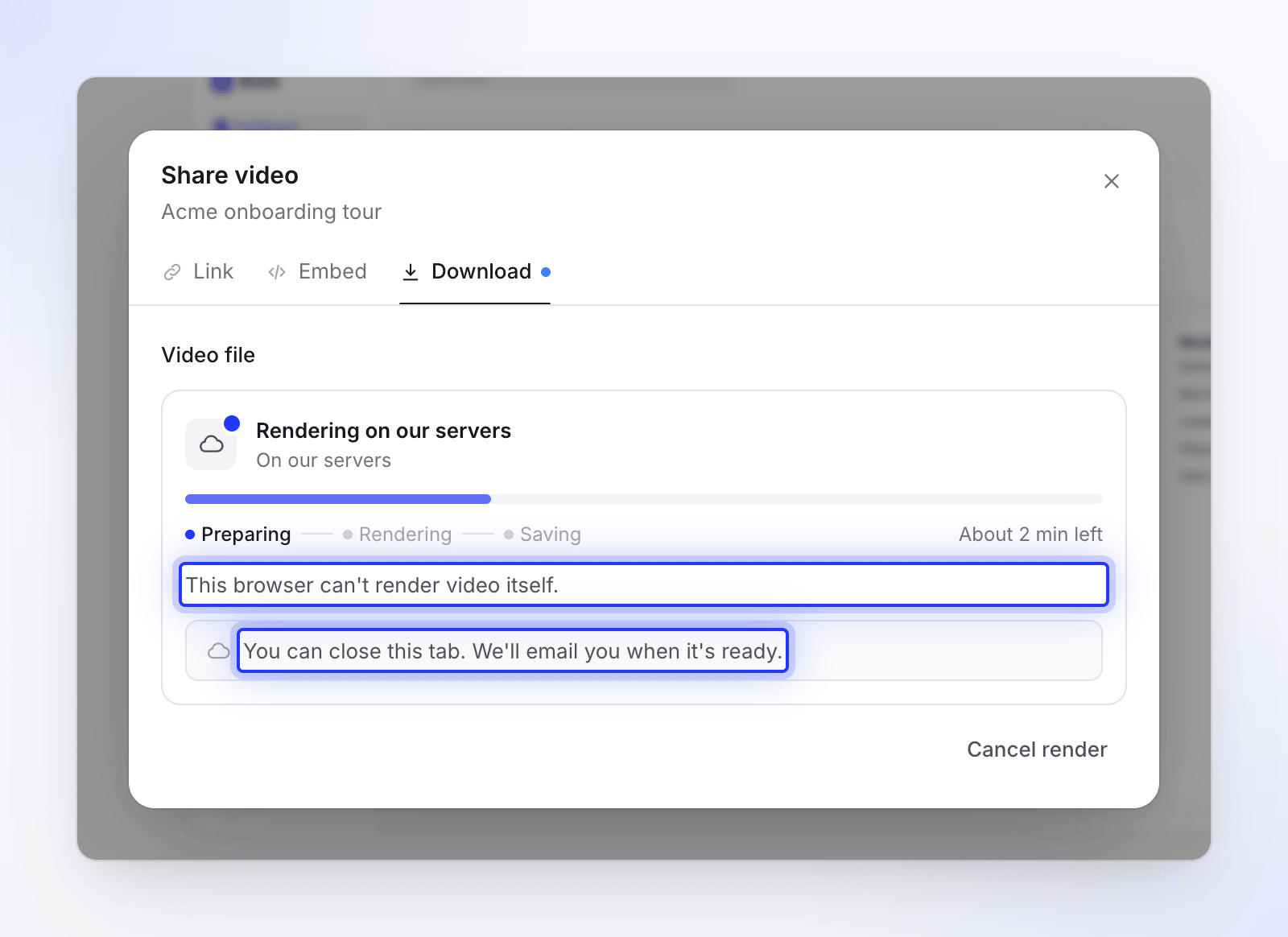
Task: Open the Embed tab
Action: tap(317, 272)
